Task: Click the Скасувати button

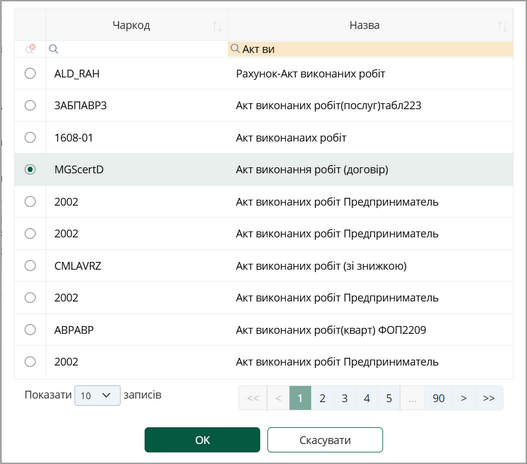Action: click(325, 440)
